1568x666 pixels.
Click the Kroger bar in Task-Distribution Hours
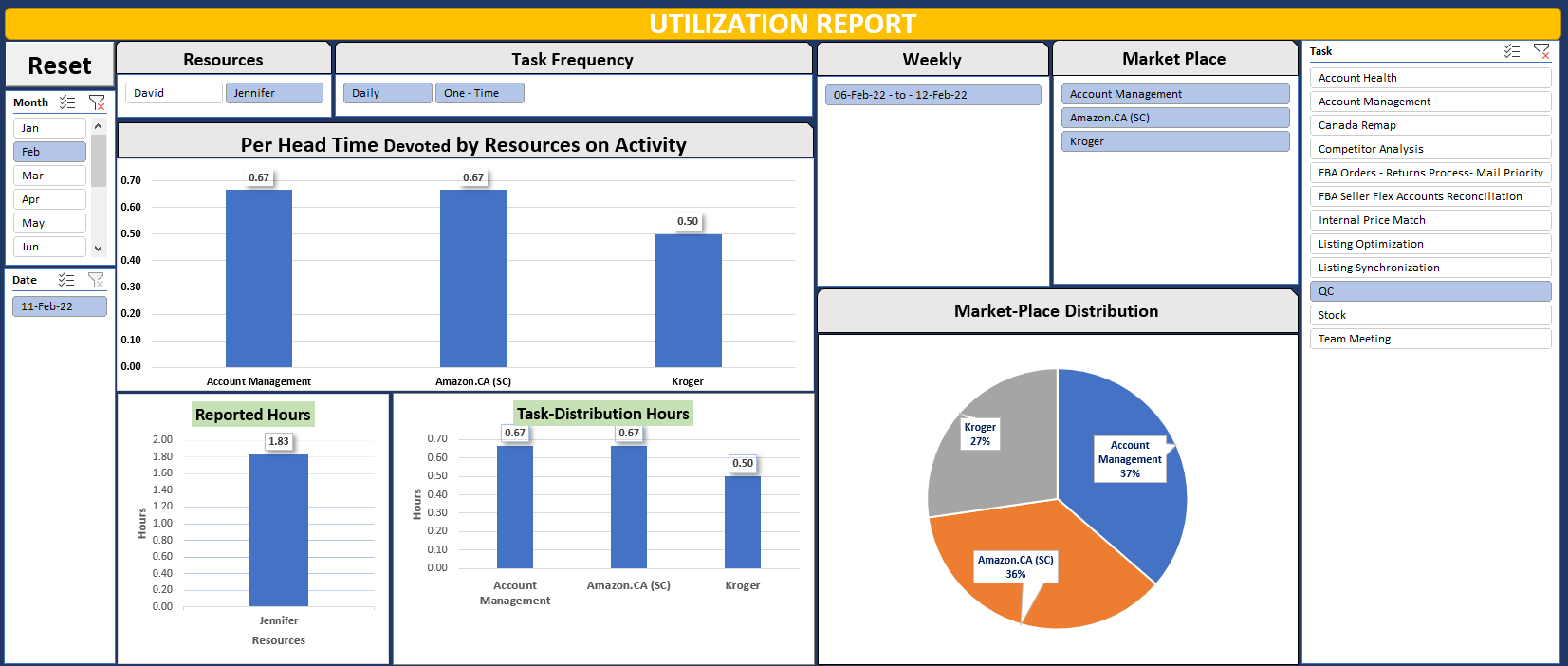pos(743,522)
